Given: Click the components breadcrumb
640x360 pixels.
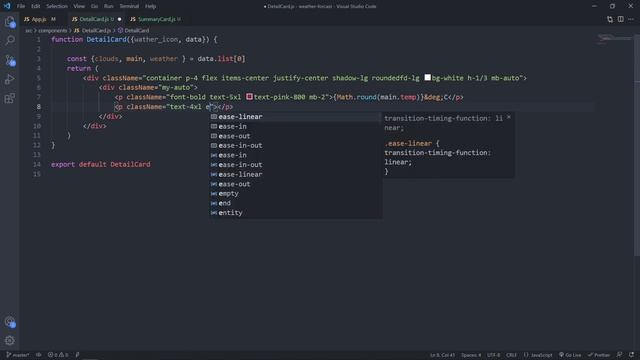Looking at the screenshot, I should 53,31.
